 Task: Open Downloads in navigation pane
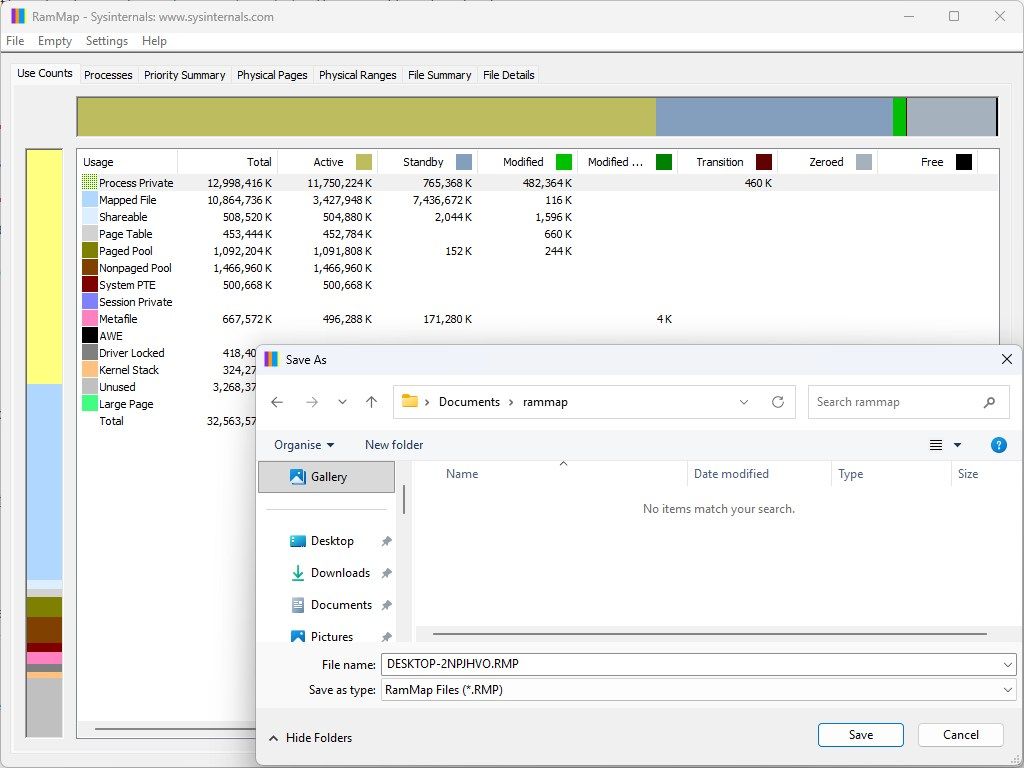coord(340,573)
